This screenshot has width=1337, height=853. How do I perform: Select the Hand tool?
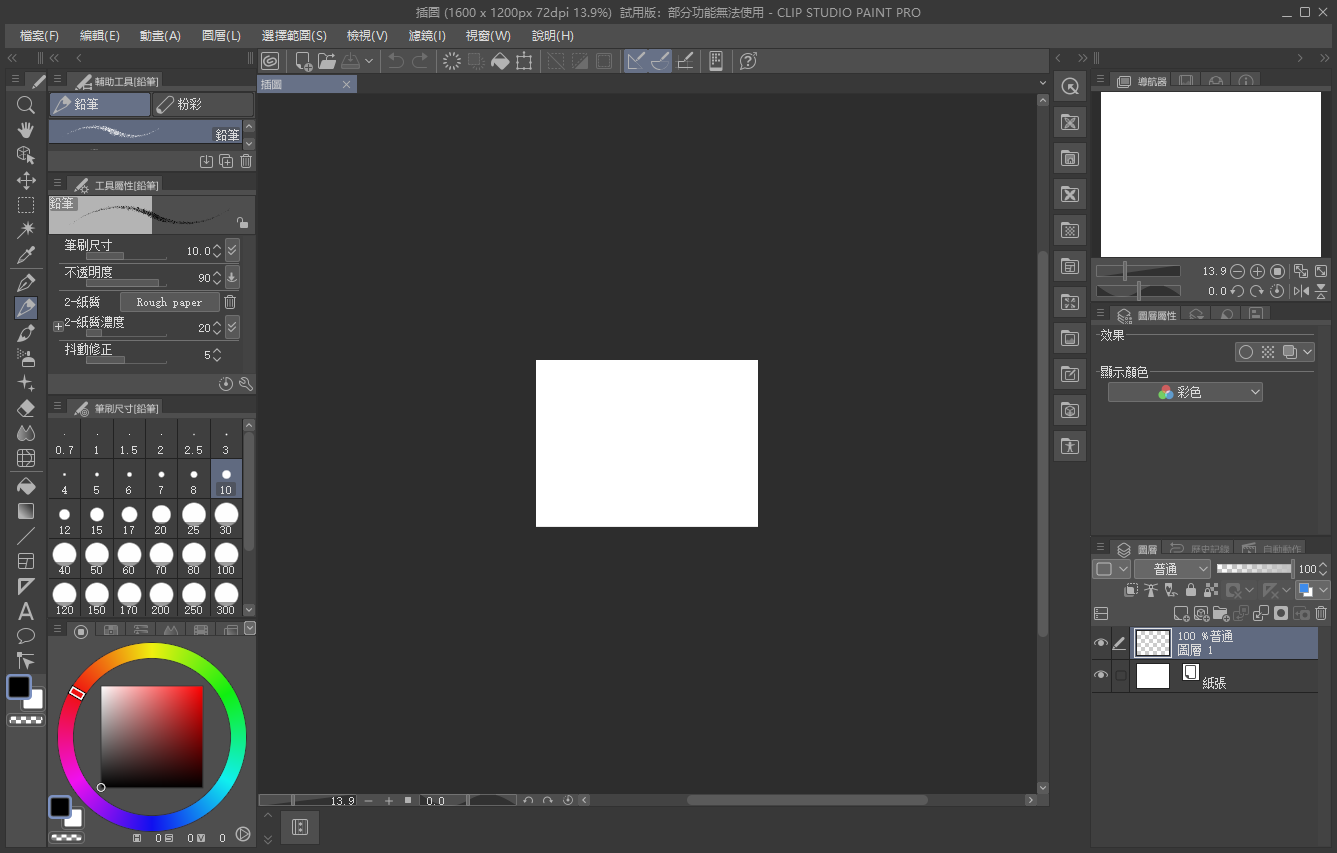point(26,130)
